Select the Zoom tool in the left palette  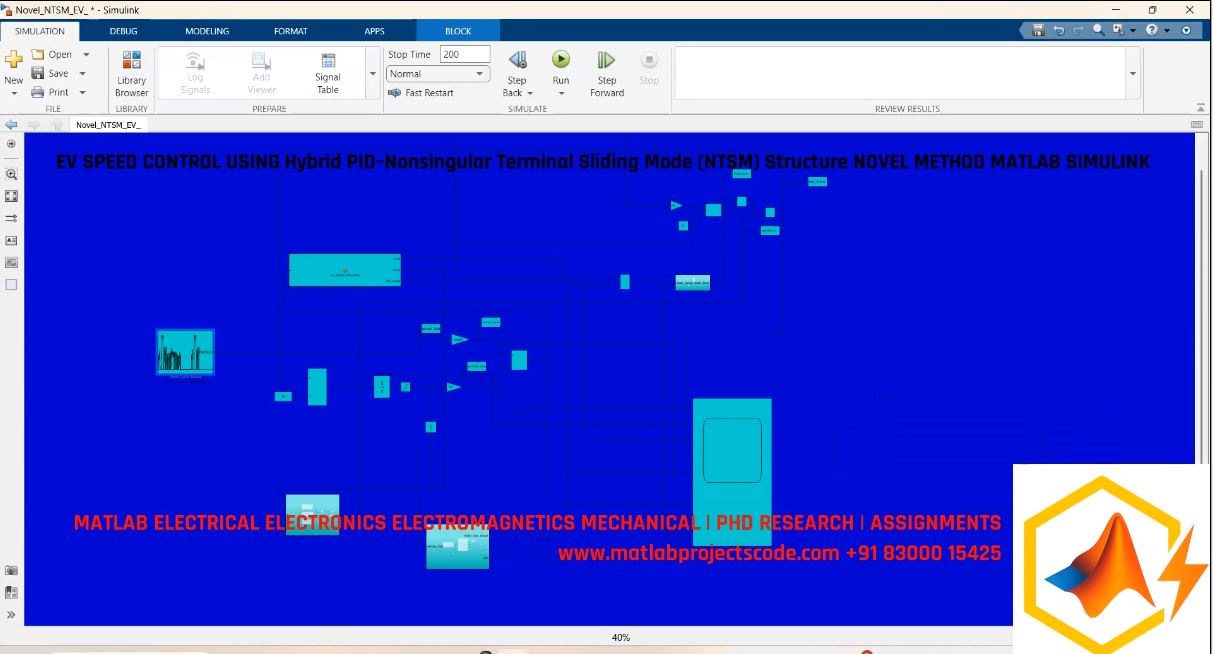[x=10, y=173]
